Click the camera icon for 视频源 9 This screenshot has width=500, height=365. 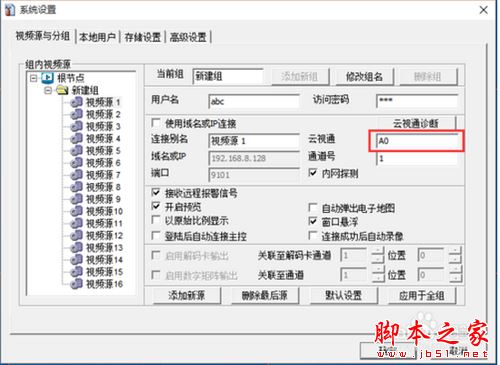(76, 199)
